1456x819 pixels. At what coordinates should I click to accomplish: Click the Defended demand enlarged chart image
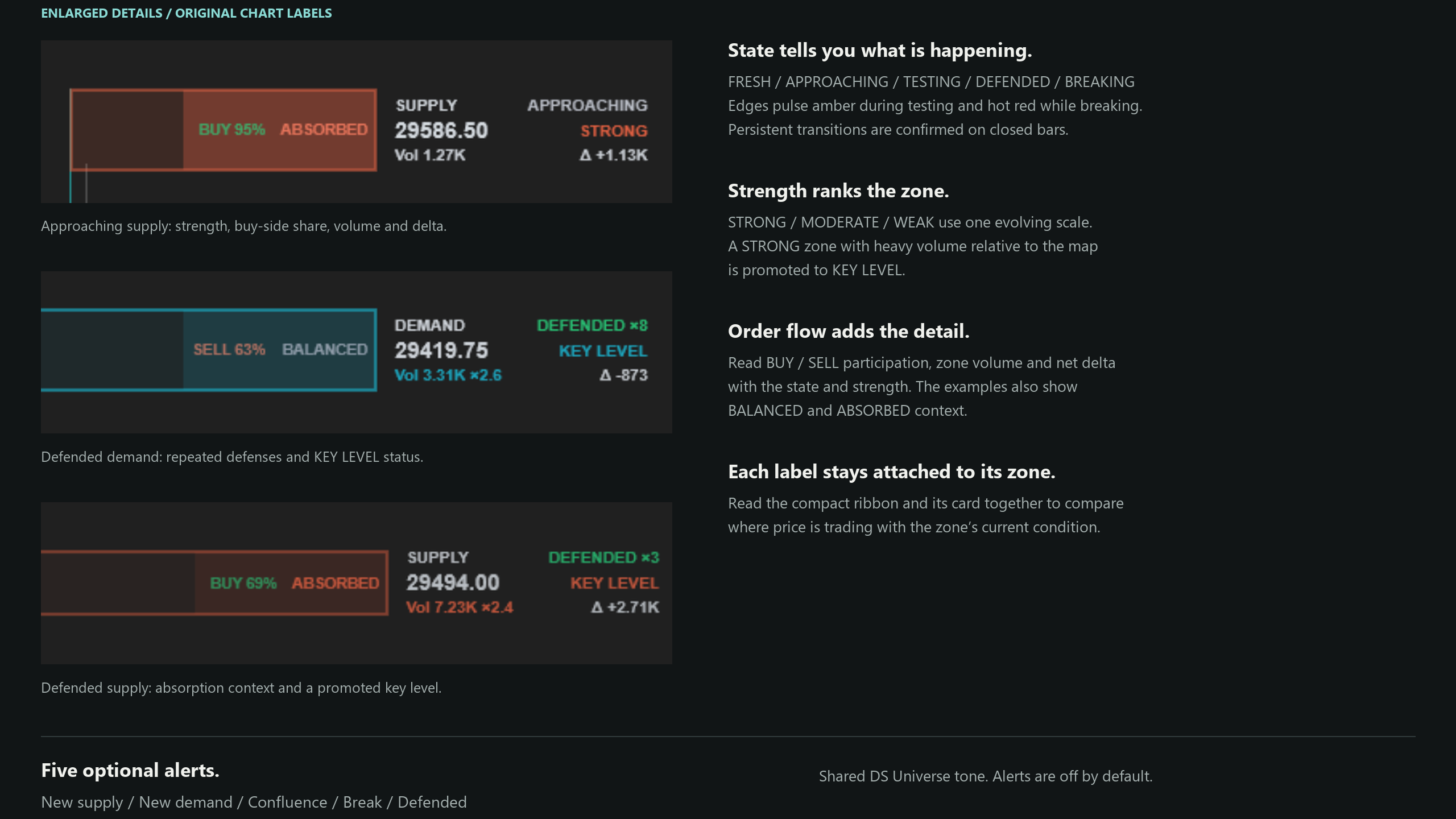(x=357, y=352)
